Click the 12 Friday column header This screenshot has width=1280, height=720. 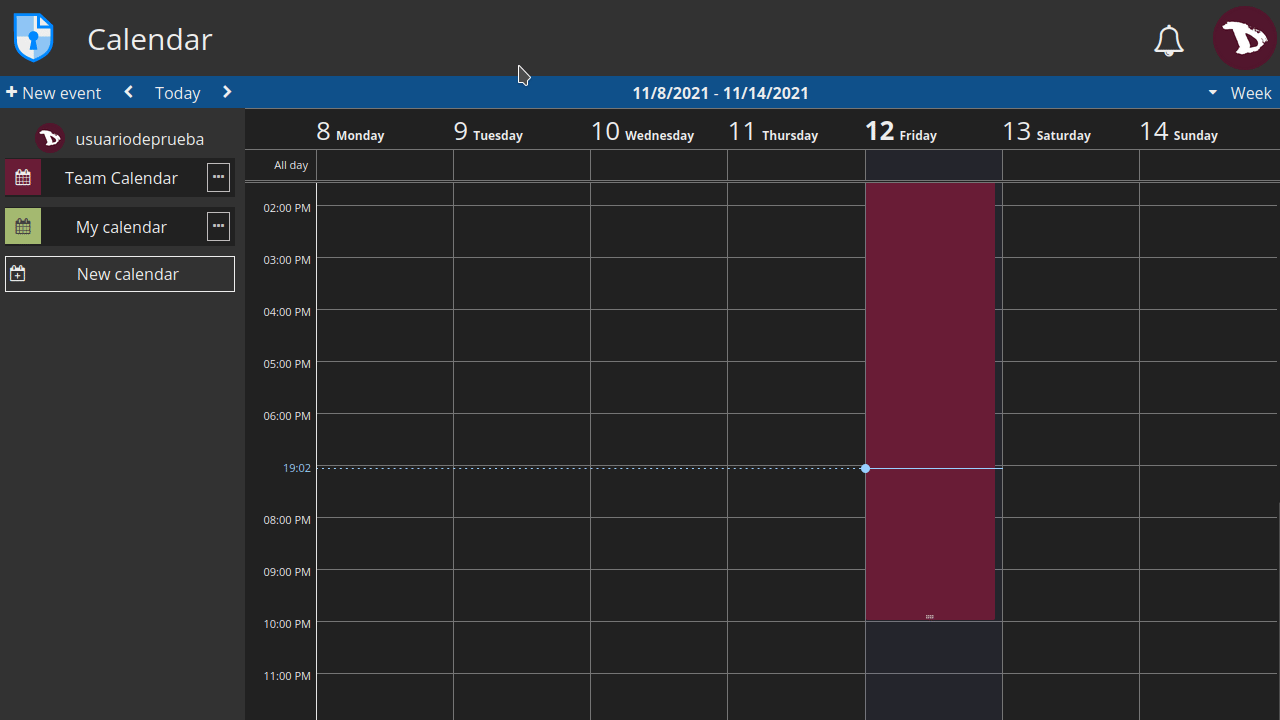point(901,132)
